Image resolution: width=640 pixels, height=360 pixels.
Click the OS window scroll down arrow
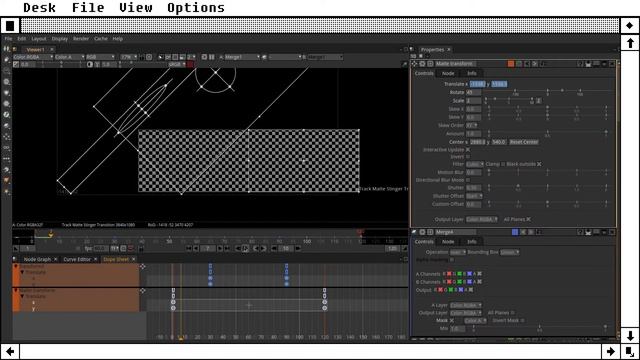pos(630,335)
